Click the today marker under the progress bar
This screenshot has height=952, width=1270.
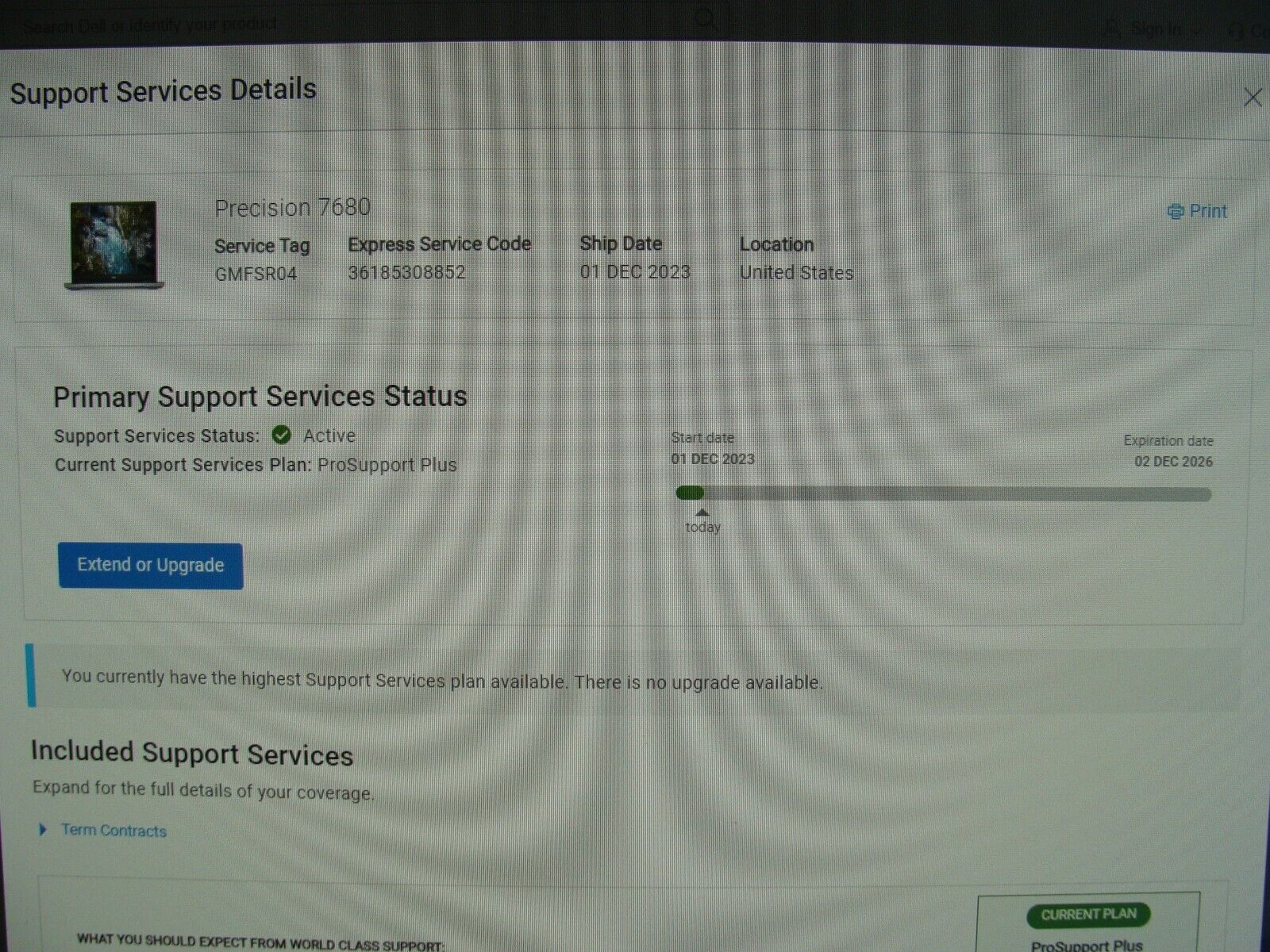702,522
